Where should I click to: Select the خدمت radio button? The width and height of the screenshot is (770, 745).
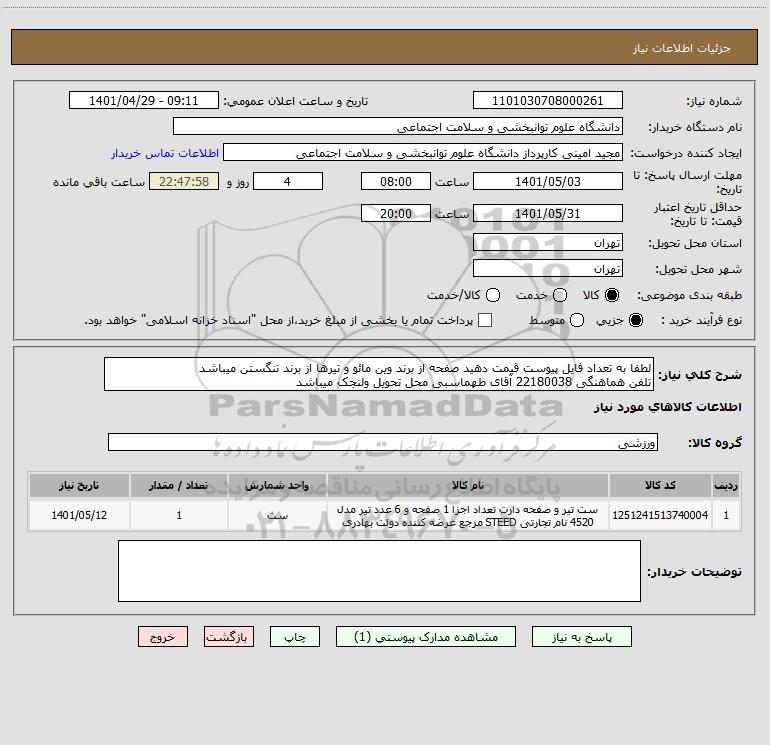[560, 295]
